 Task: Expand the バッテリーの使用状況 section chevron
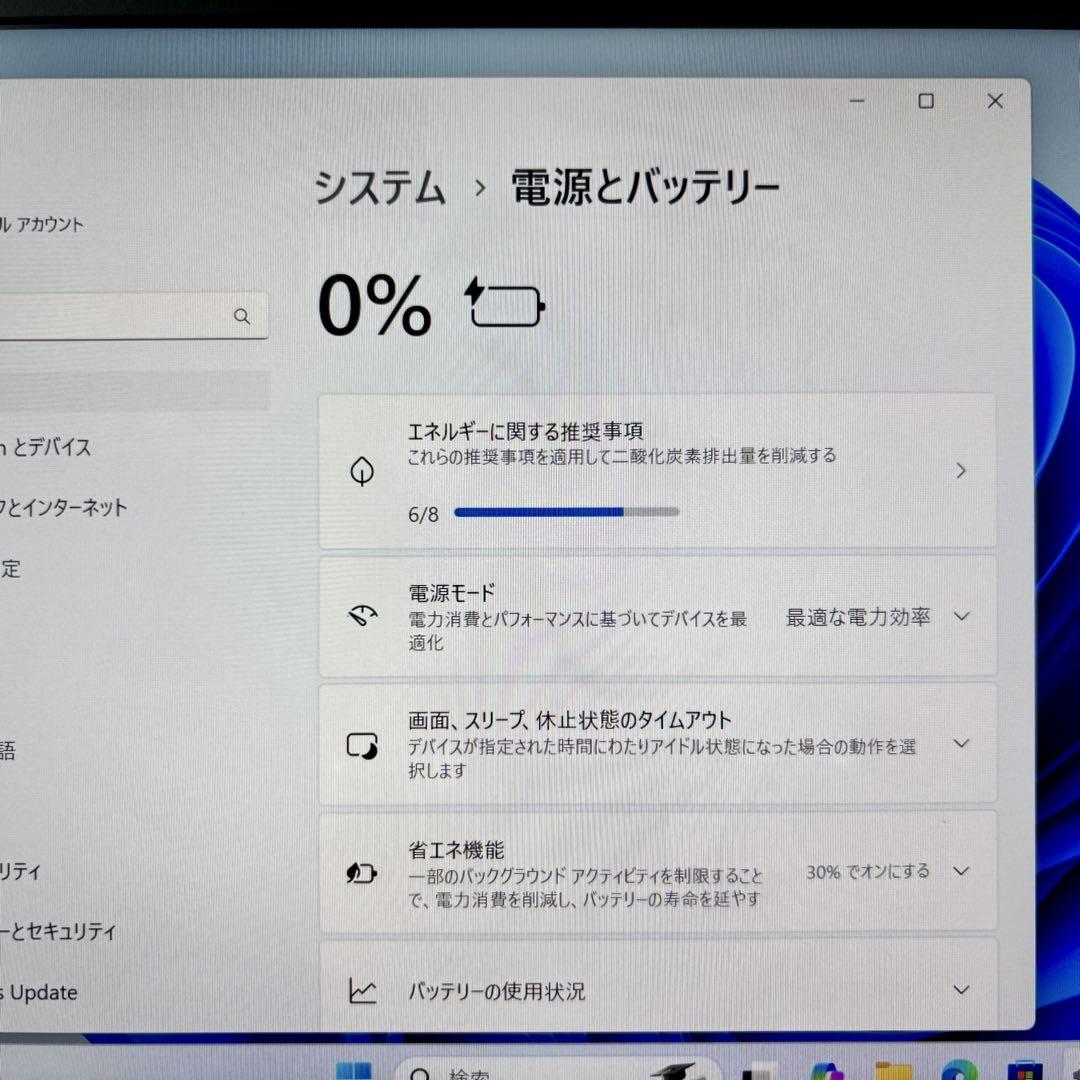click(x=961, y=990)
